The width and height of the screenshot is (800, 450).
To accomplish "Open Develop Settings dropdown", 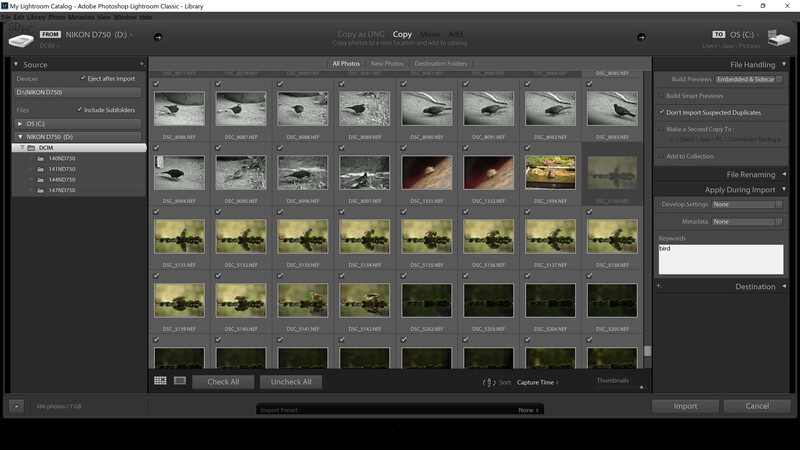I will [x=746, y=204].
